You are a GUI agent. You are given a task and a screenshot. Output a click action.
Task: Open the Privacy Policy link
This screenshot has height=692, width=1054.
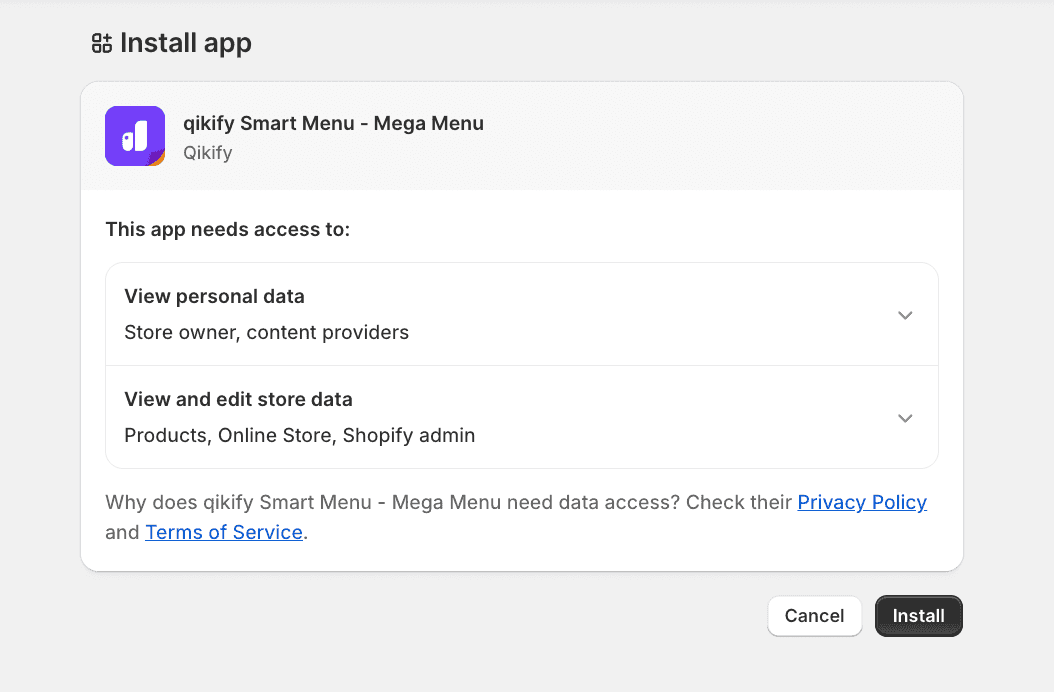coord(862,502)
